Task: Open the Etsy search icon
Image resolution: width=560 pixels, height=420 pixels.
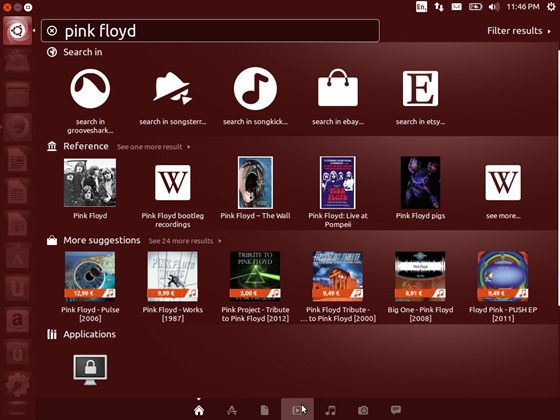Action: tap(420, 89)
